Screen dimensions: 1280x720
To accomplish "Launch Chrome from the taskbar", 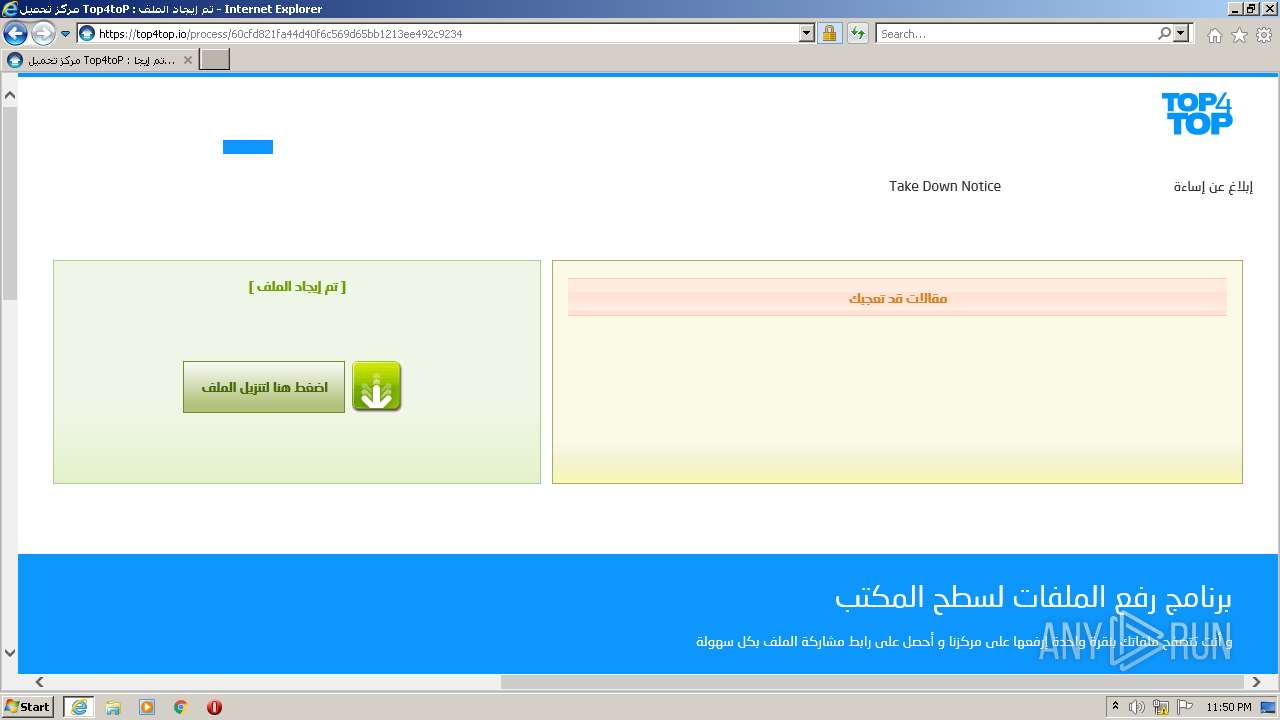I will pos(181,707).
